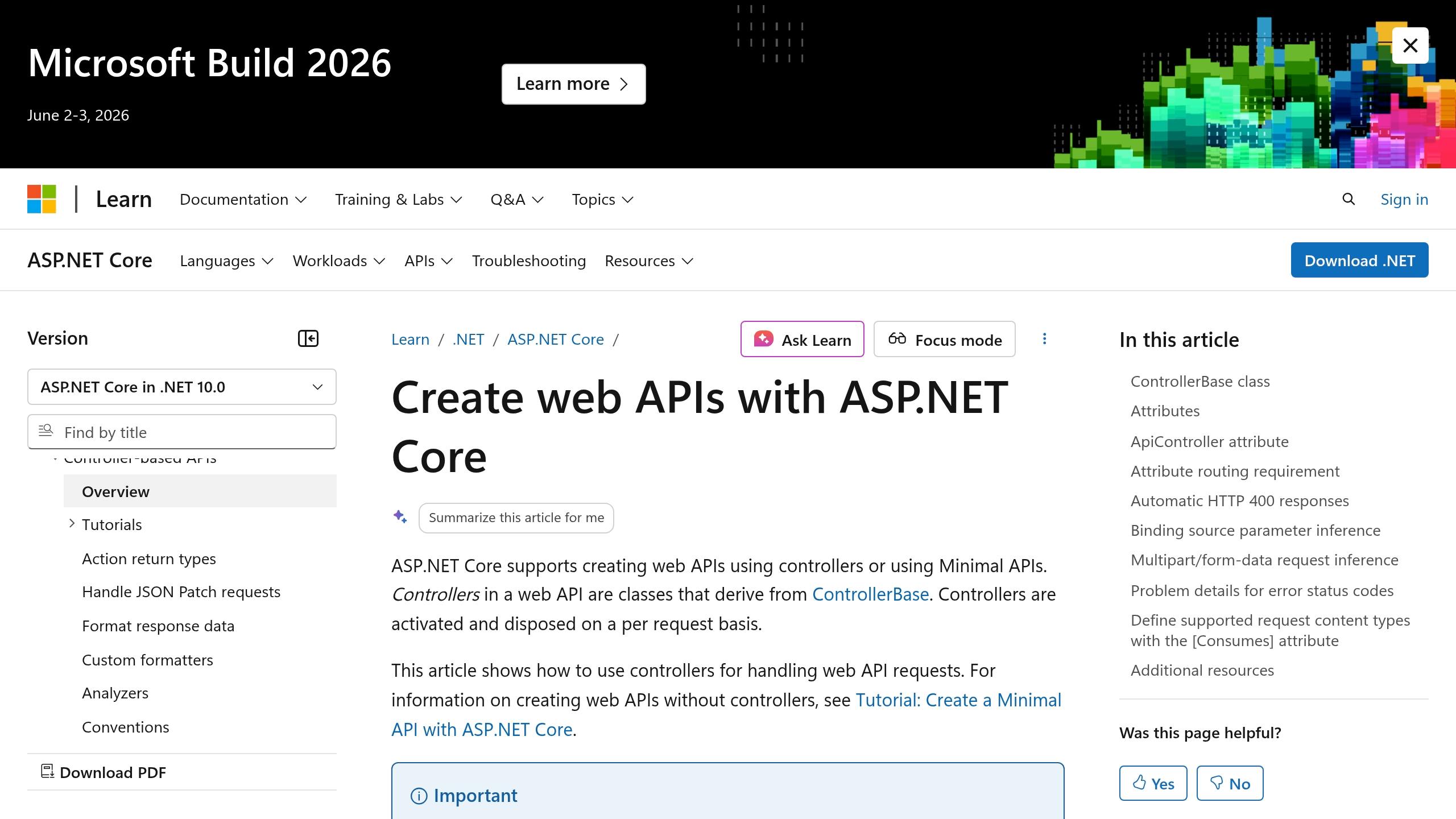Screen dimensions: 1456x819
Task: Collapse the sidebar using the panel icon
Action: point(309,338)
